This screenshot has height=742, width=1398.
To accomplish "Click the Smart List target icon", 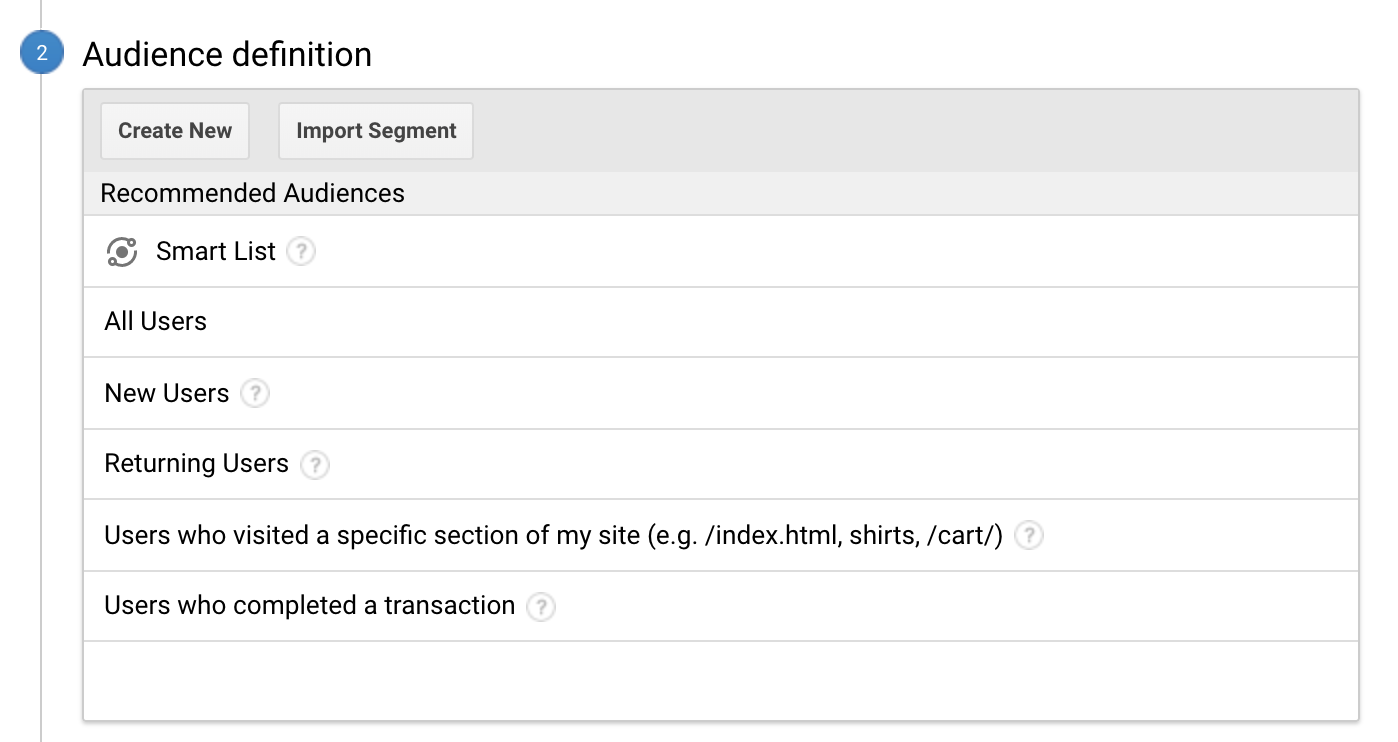I will click(x=122, y=252).
